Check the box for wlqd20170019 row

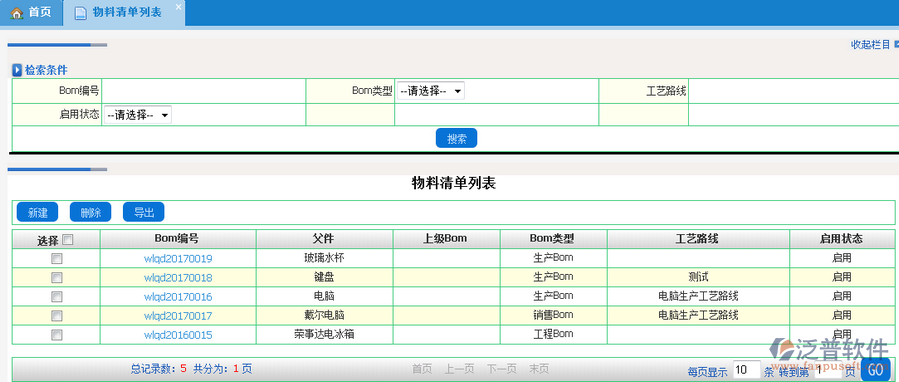click(x=56, y=259)
